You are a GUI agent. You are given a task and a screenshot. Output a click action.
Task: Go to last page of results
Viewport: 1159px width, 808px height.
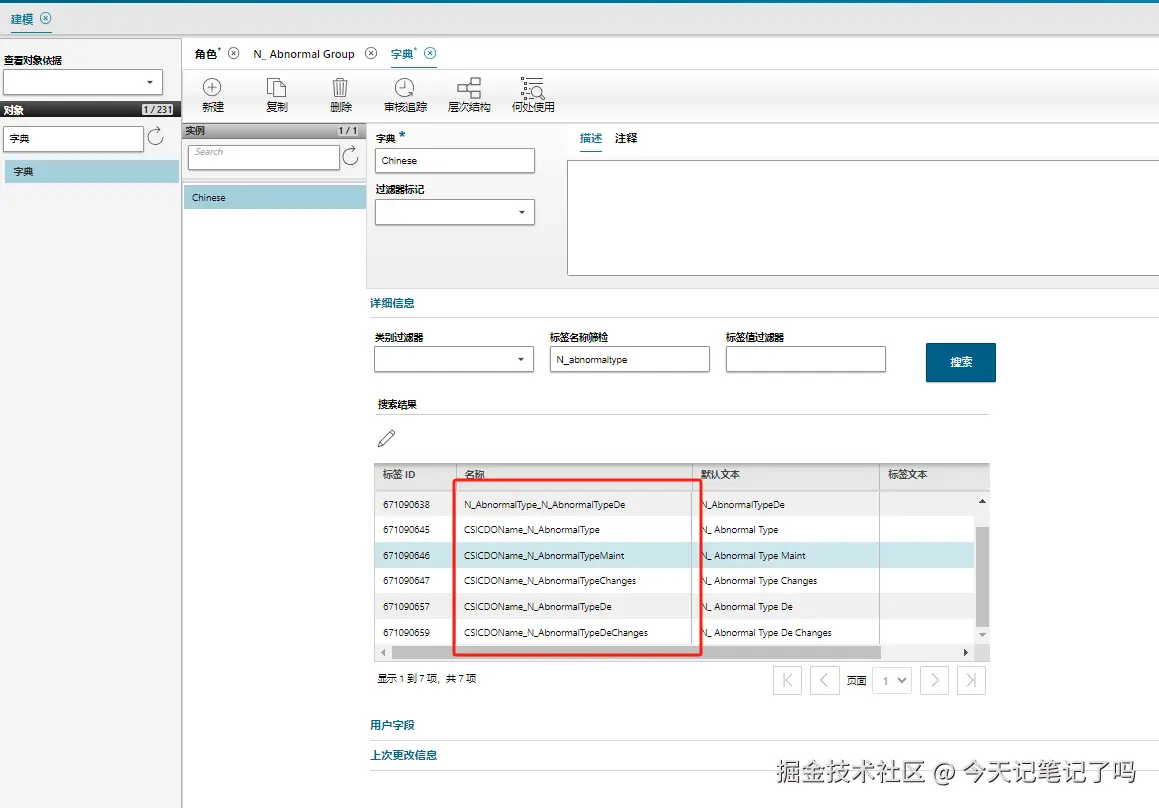point(971,680)
